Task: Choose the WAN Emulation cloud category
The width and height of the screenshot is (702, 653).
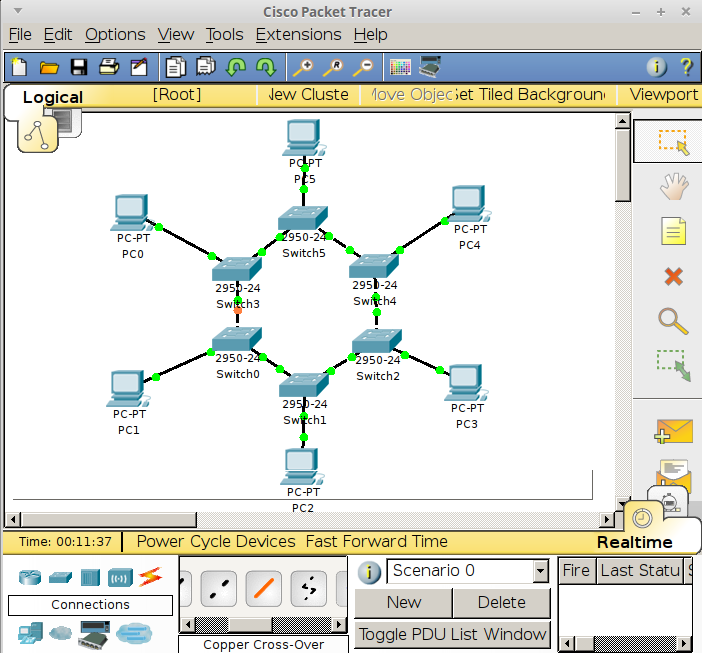Action: (x=60, y=633)
